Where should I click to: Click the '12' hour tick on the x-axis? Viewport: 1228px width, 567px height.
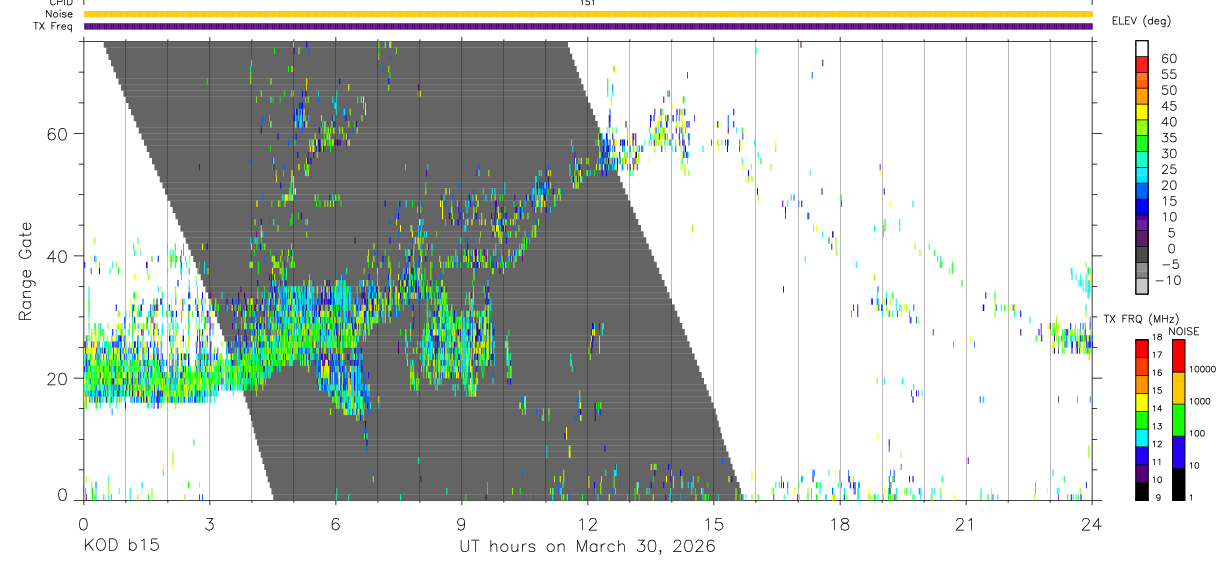[x=587, y=523]
